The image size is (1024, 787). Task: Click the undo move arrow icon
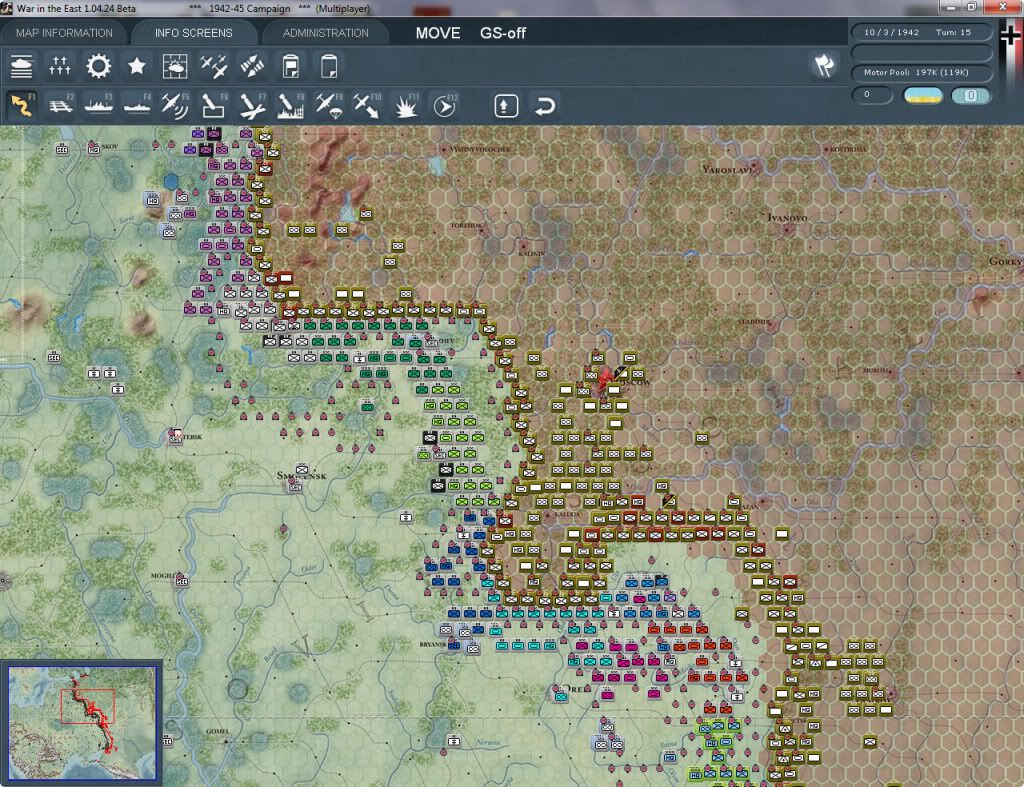click(545, 106)
